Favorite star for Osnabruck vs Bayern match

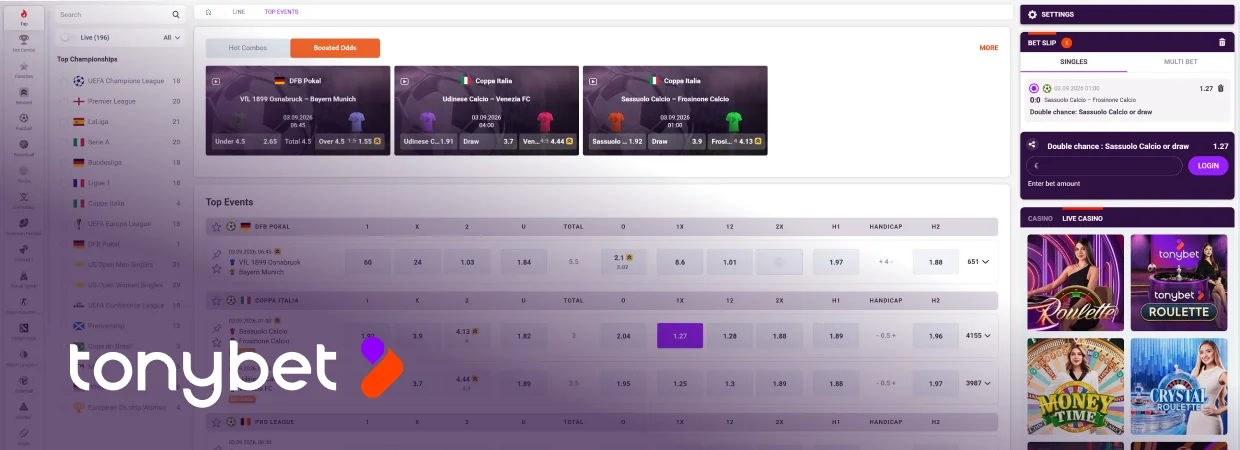216,269
